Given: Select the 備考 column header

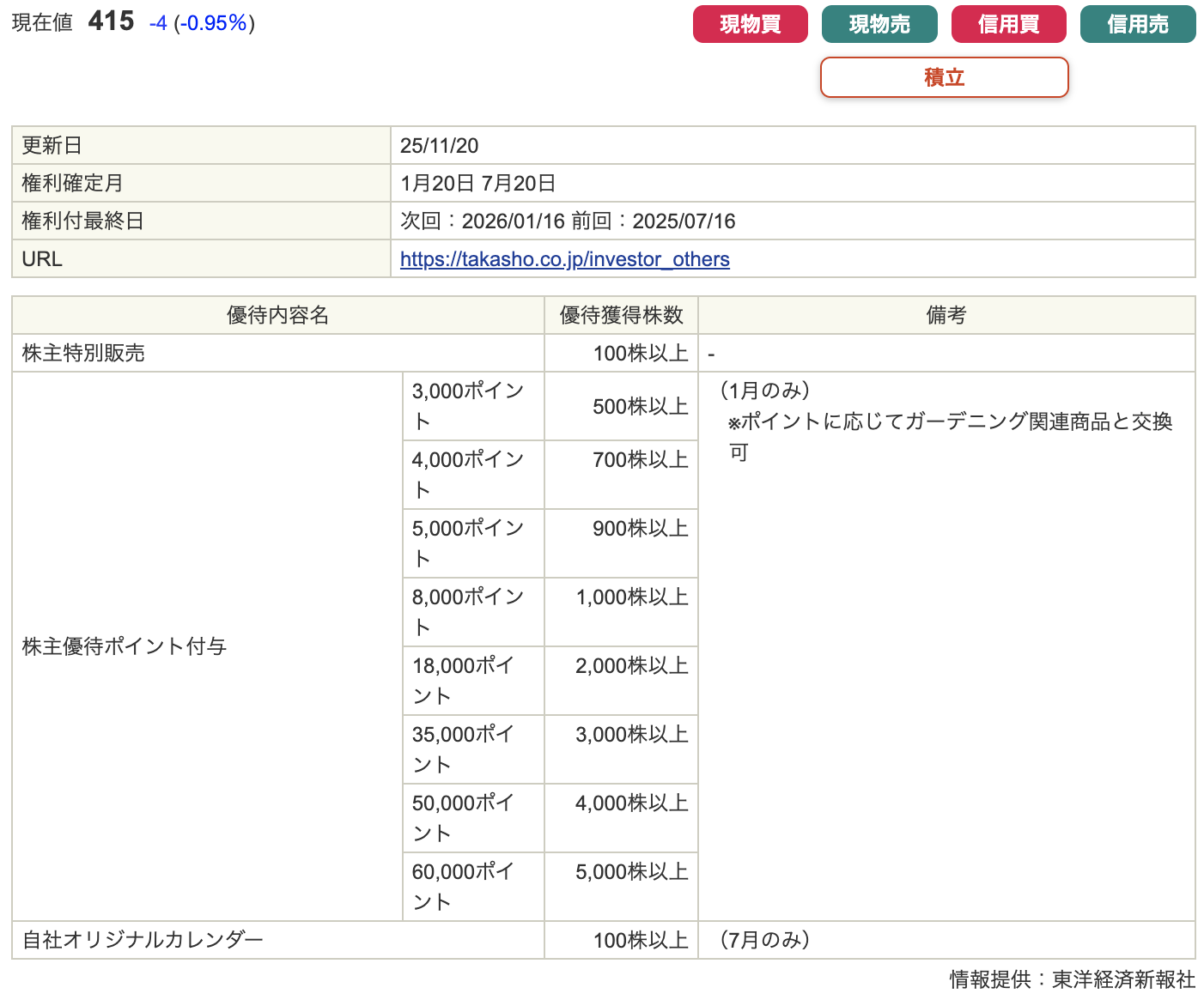Looking at the screenshot, I should click(x=946, y=316).
